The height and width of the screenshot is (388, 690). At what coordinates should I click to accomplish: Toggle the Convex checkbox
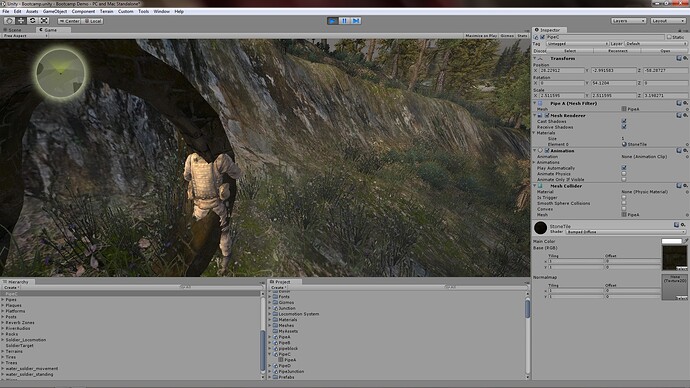[624, 209]
